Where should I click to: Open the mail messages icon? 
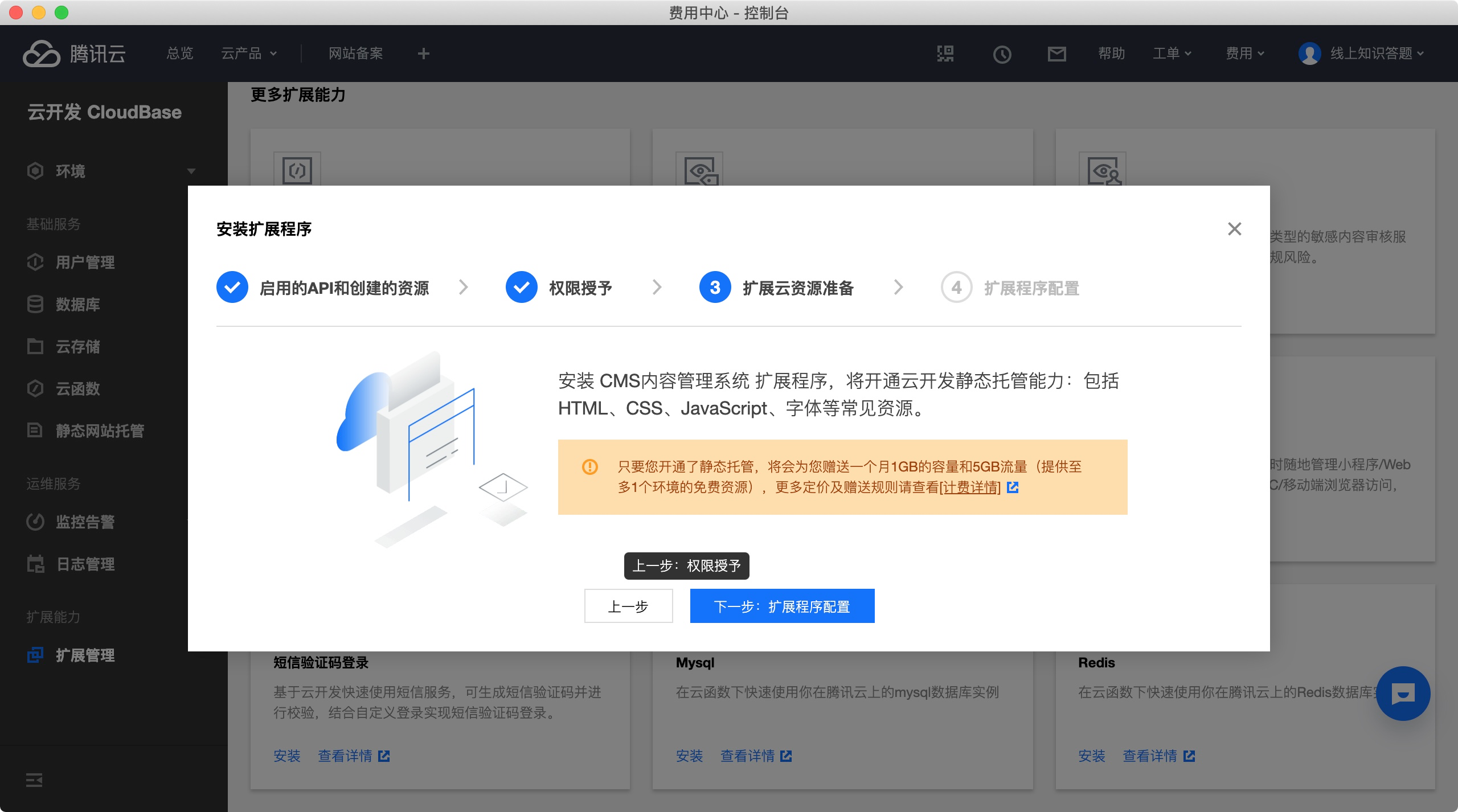click(x=1056, y=54)
